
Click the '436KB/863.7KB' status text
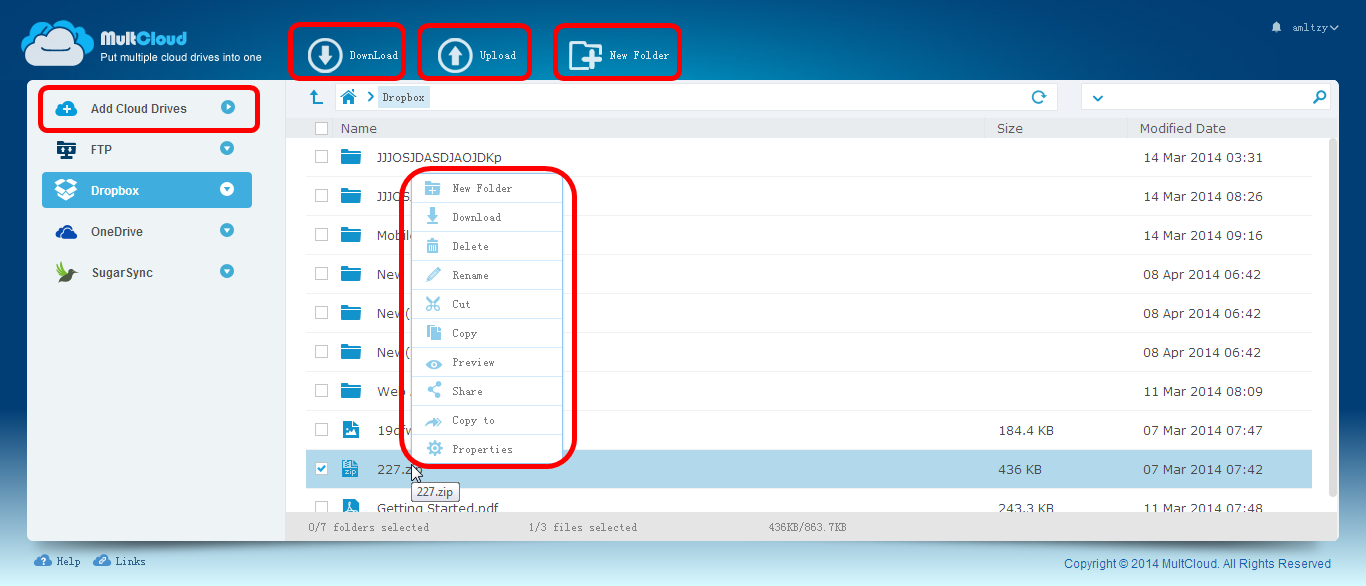[807, 527]
